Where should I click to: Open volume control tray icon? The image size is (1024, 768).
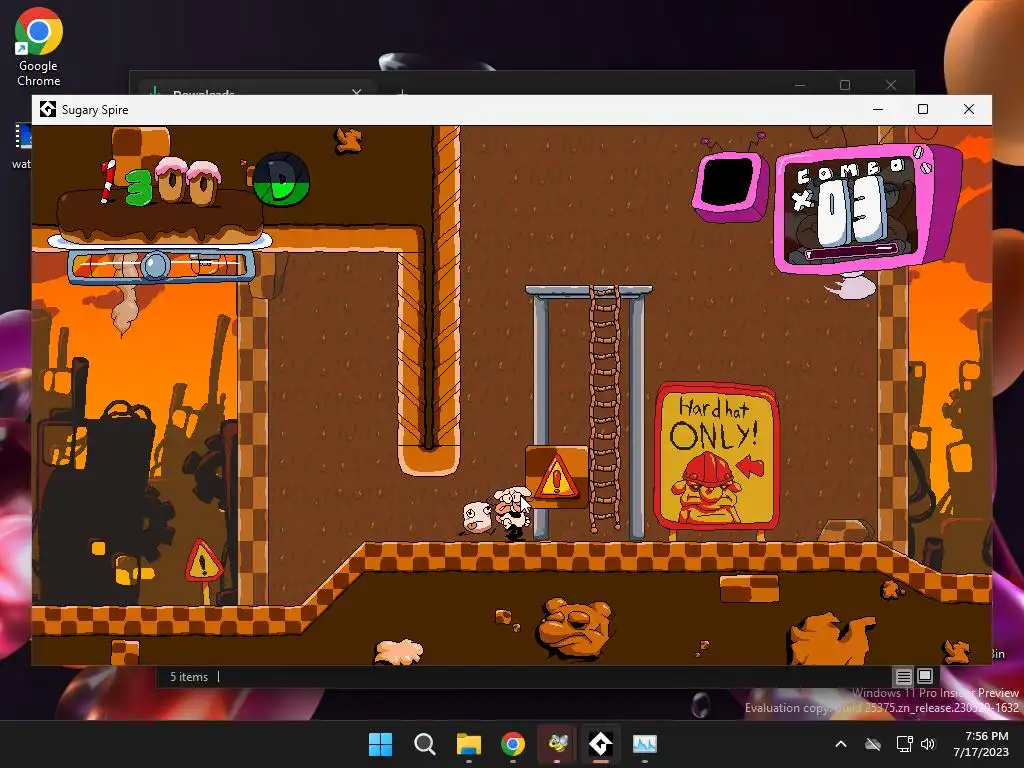pos(928,744)
